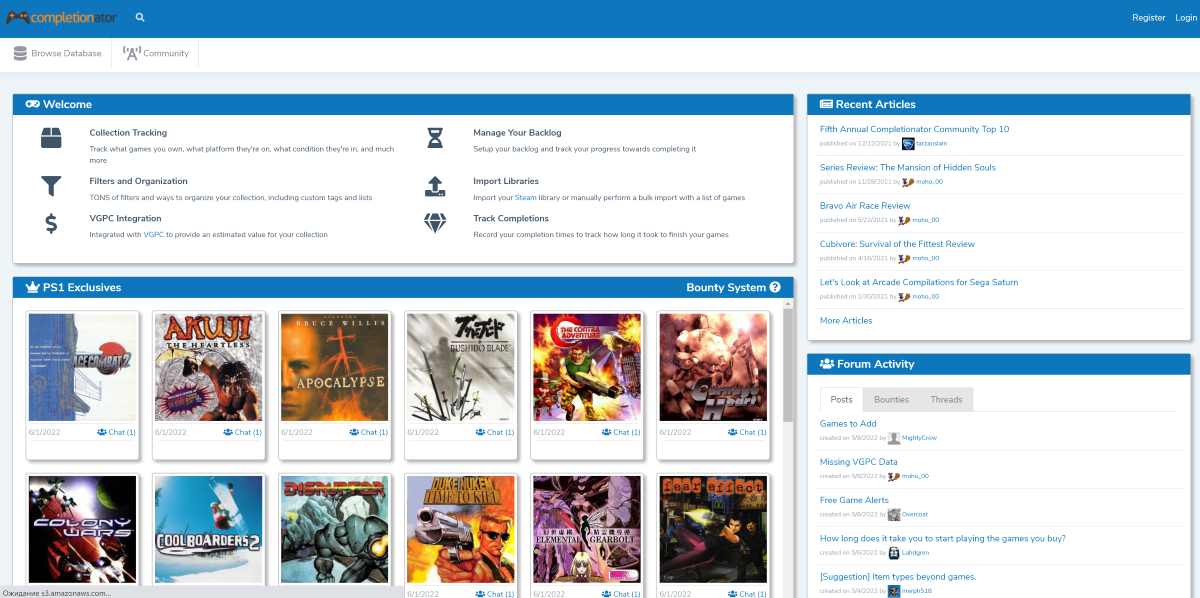Open the Cool Boarders 2 cover

[209, 529]
